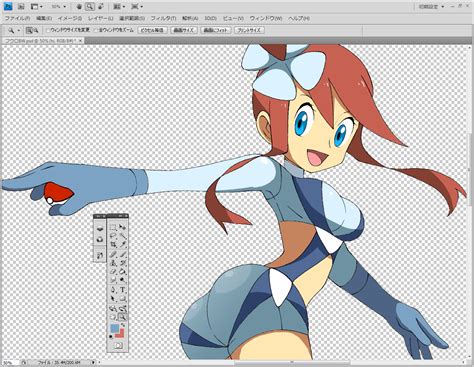The width and height of the screenshot is (474, 367).
Task: Open 編集(E) menu
Action: tap(44, 18)
